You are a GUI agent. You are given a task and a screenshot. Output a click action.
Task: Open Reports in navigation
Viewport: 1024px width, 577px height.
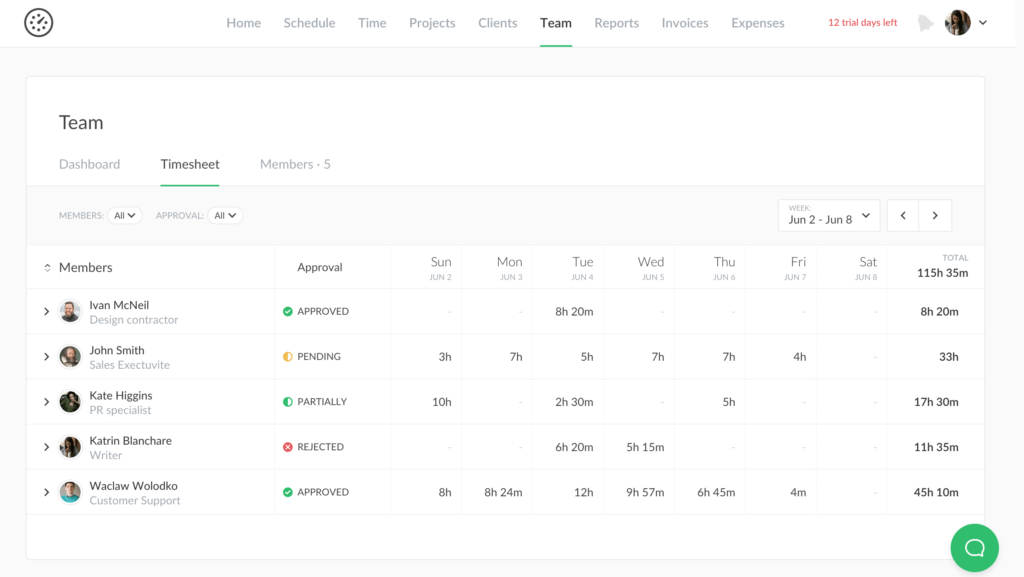click(616, 23)
